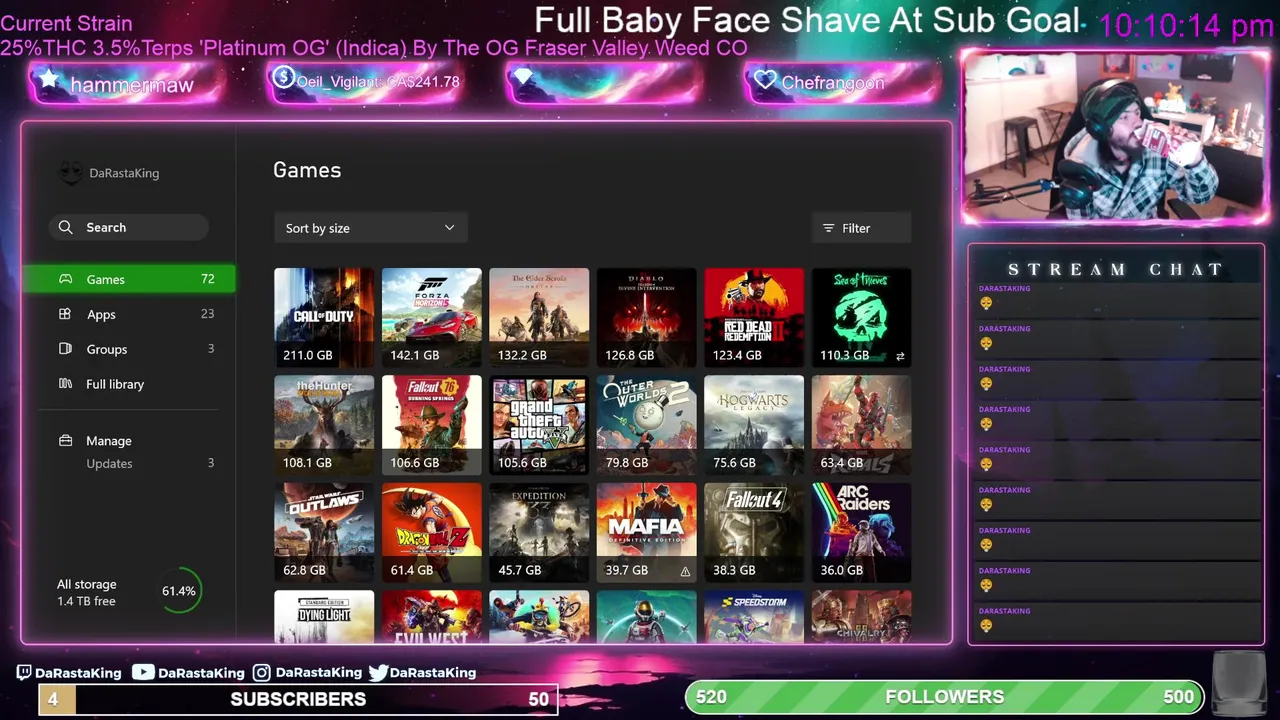Select the Expedition 33 tile
This screenshot has width=1280, height=720.
(x=539, y=532)
